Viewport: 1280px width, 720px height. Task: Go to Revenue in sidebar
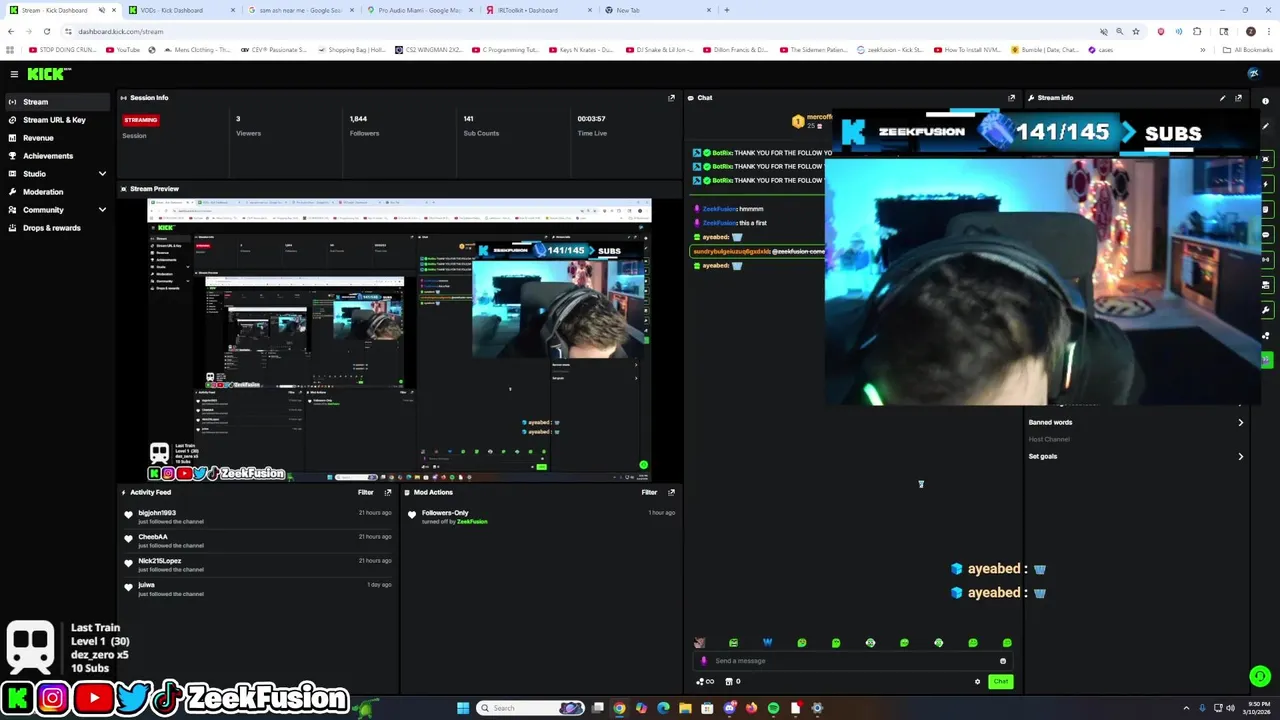(x=56, y=138)
